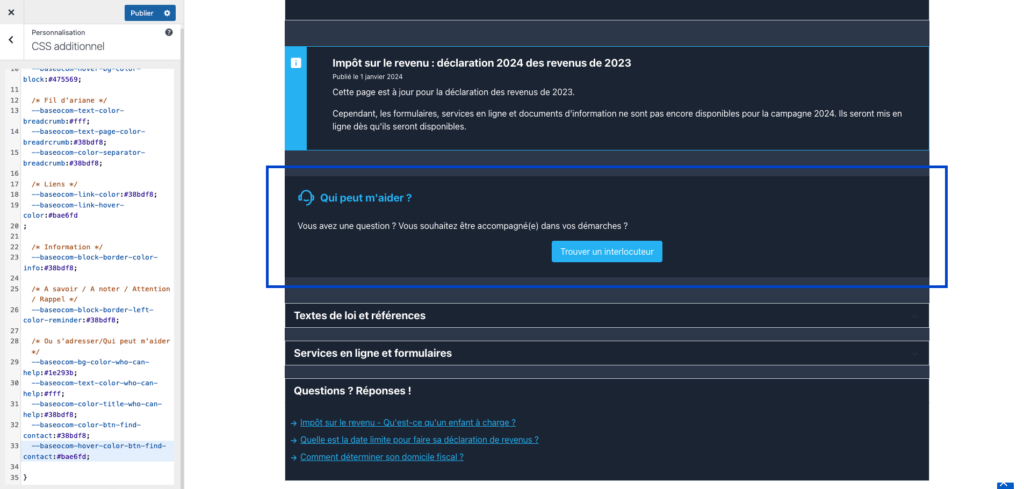
Task: Open link Comment déterminer son domicile fiscal
Action: click(381, 457)
